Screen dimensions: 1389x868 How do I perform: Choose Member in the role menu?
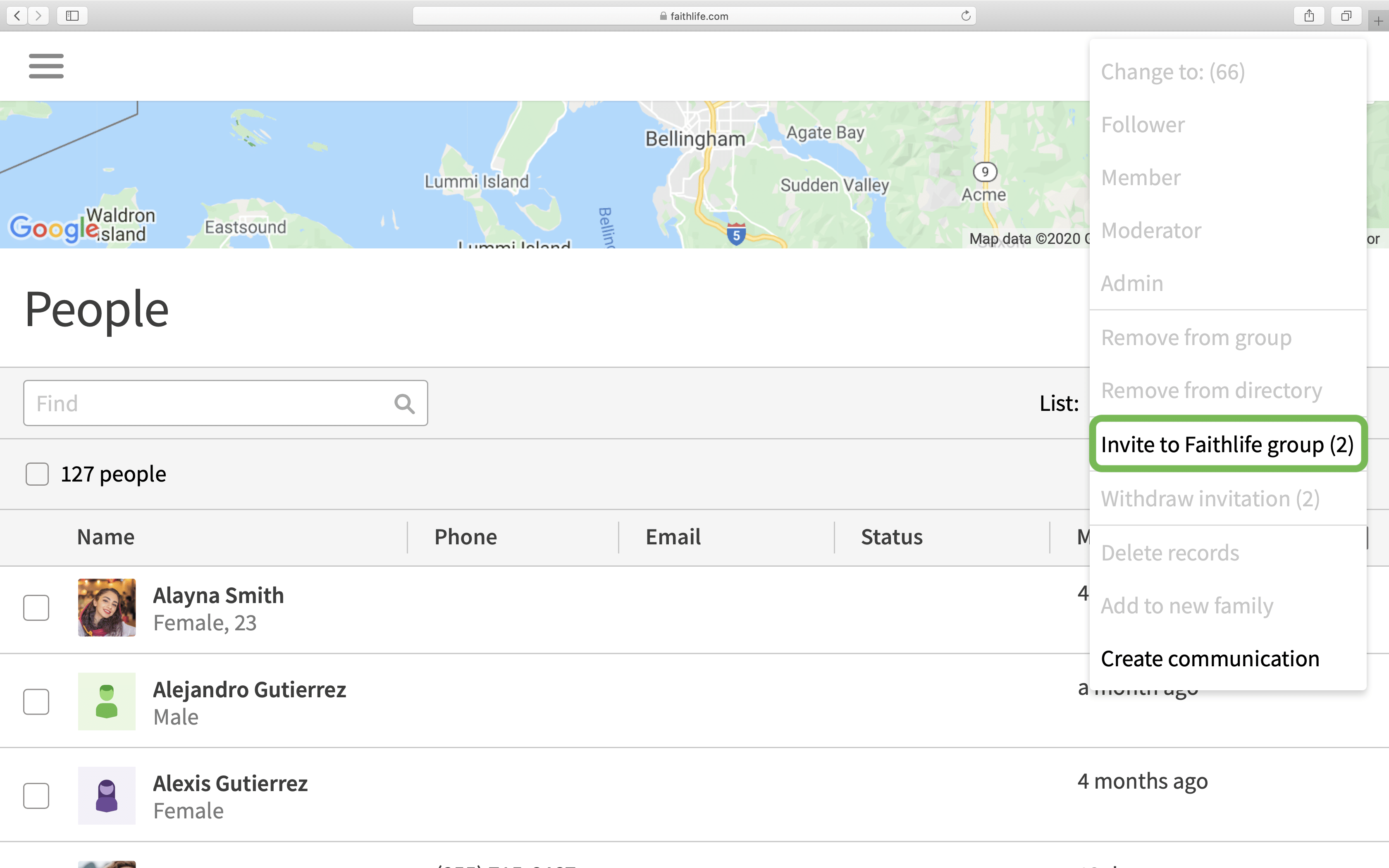point(1228,177)
